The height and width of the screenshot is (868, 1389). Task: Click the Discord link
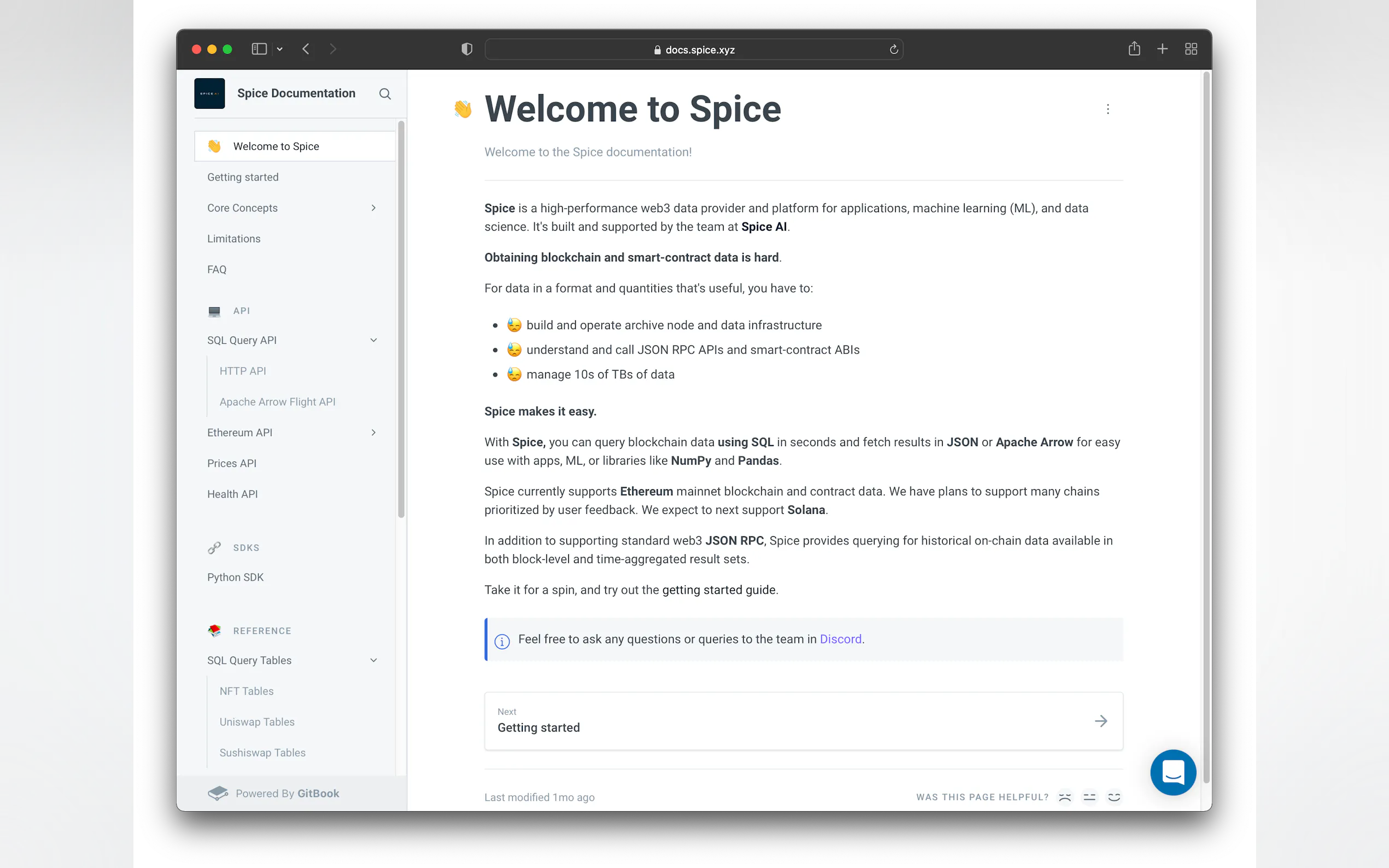pyautogui.click(x=840, y=639)
